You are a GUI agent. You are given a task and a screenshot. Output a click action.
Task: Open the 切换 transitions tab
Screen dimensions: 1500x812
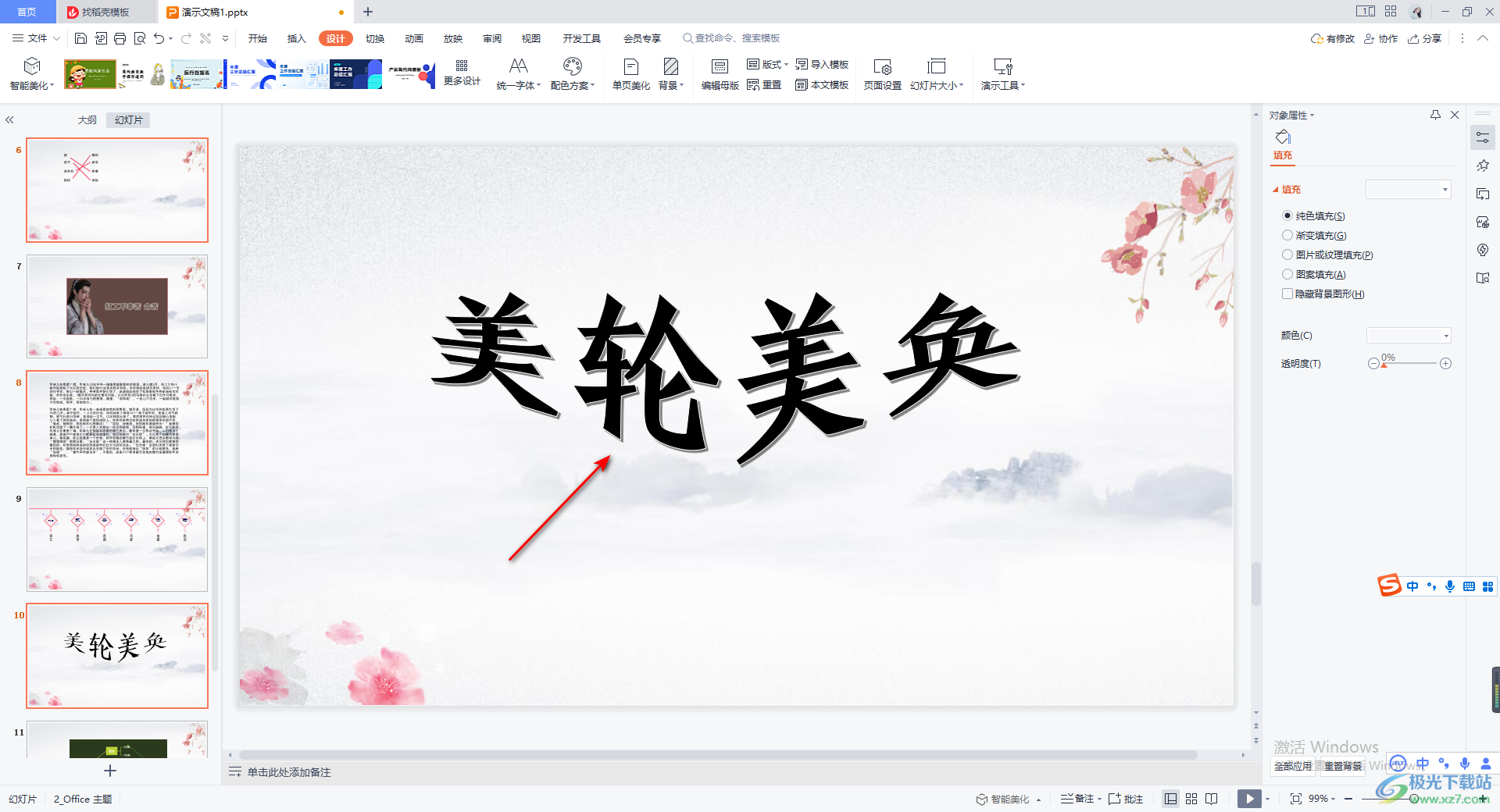click(x=375, y=38)
